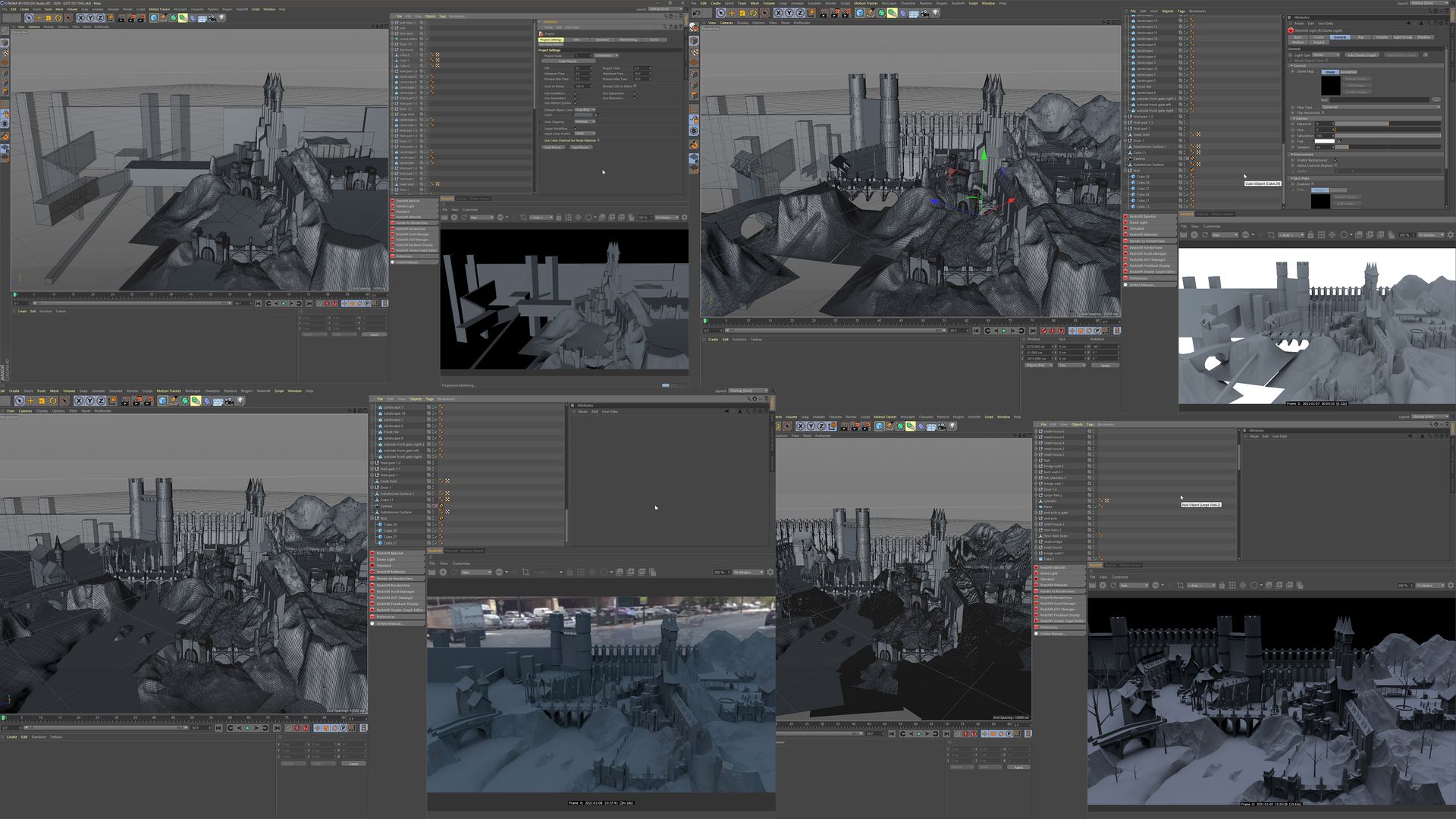Image resolution: width=1456 pixels, height=819 pixels.
Task: Select the Dynamics tab in Project attributes
Action: pyautogui.click(x=602, y=39)
